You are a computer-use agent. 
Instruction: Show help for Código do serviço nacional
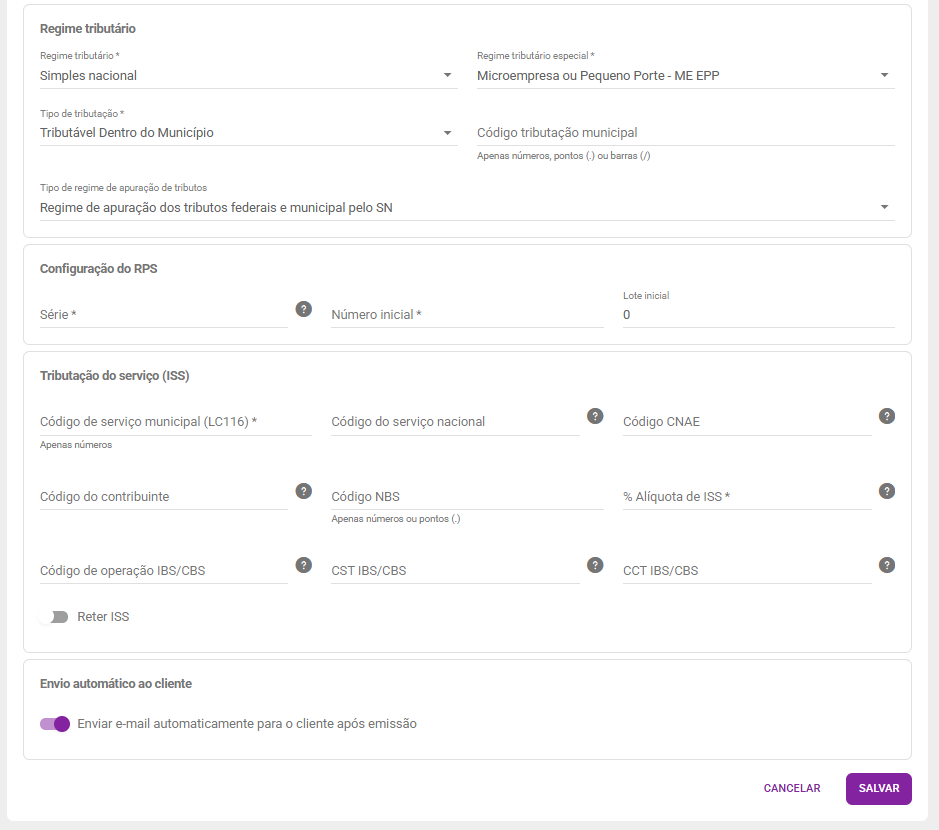(x=595, y=416)
